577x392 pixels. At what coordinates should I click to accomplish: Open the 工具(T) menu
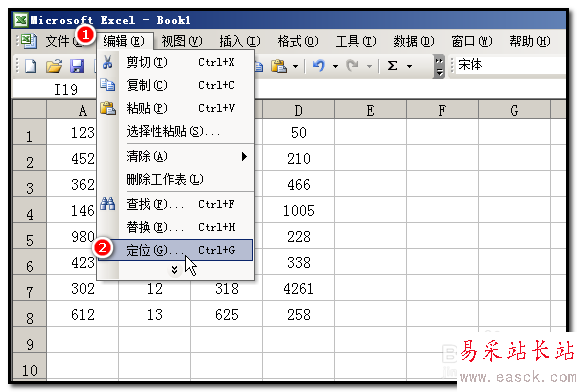(355, 41)
